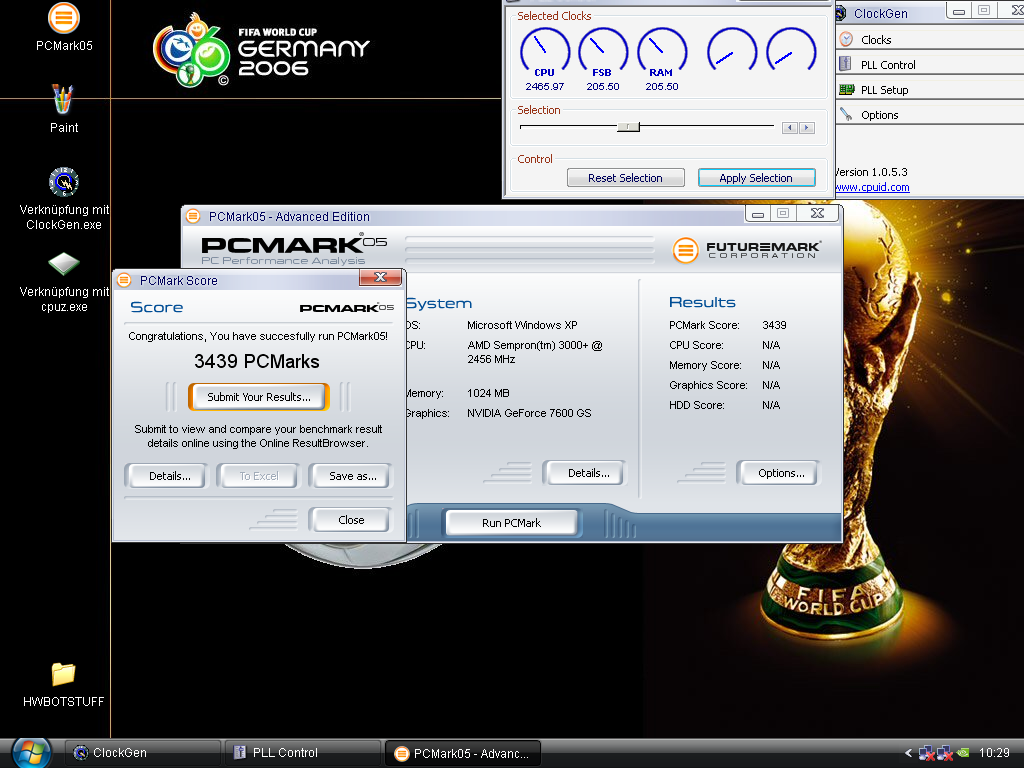Close the score dialog via Close button
The image size is (1024, 768).
(x=351, y=520)
